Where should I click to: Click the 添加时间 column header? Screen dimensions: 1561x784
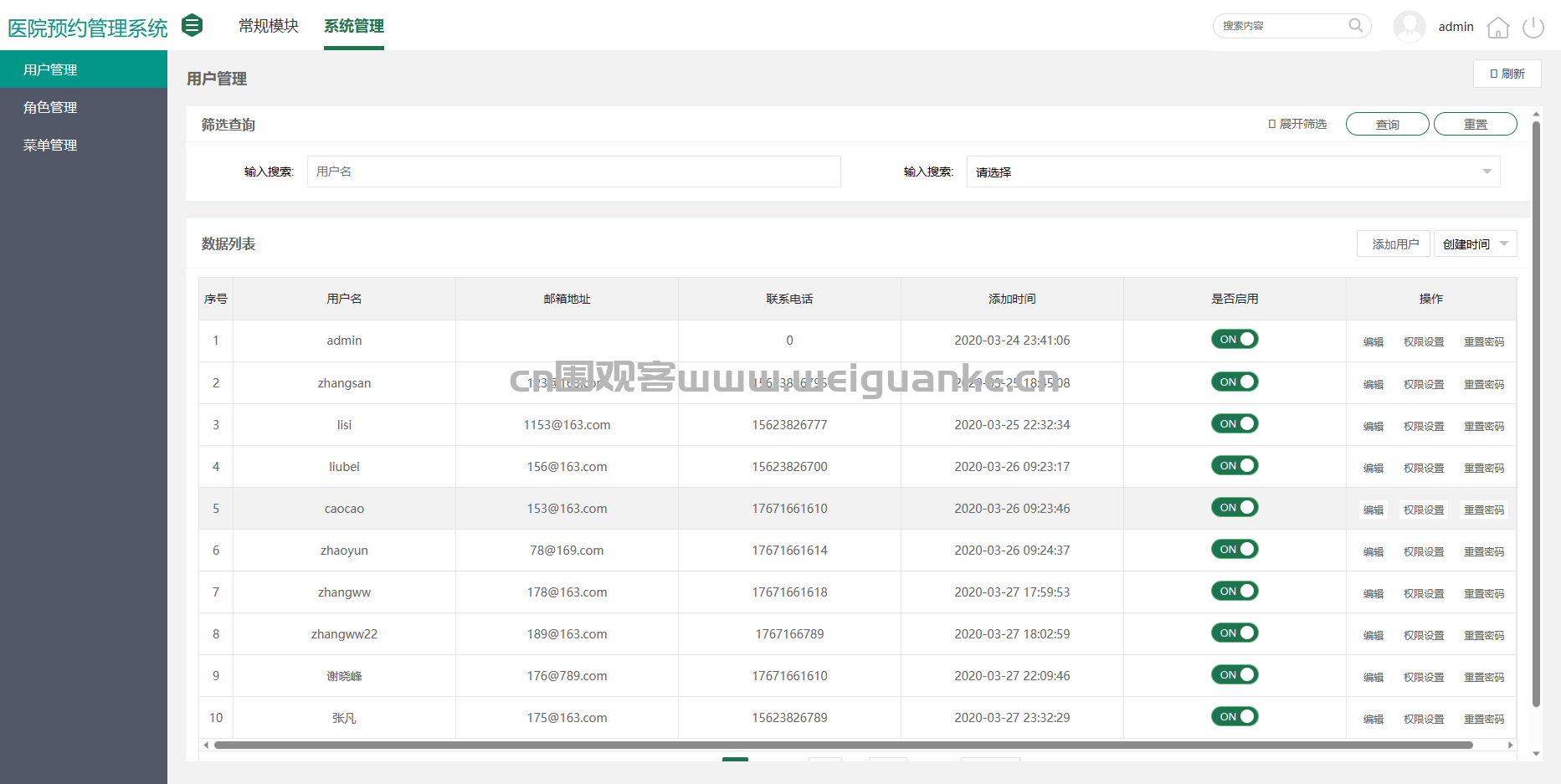(x=1012, y=299)
